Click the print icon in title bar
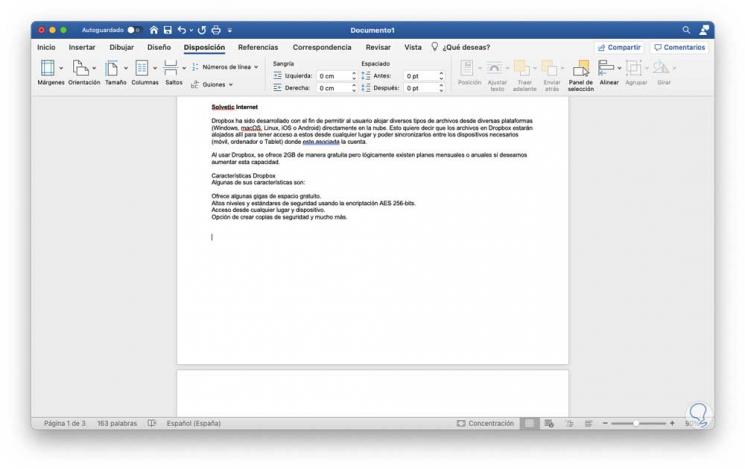Screen dimensions: 745x470 (216, 30)
